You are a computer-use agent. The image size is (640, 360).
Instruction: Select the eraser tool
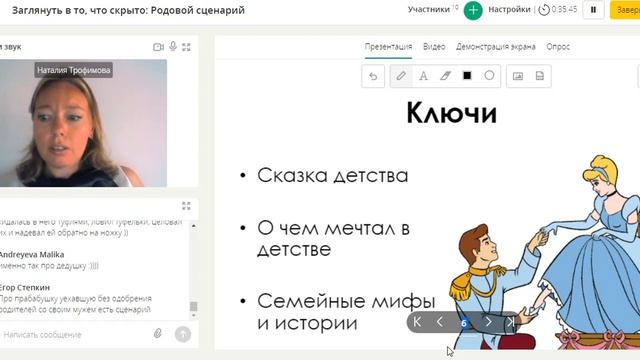click(445, 76)
